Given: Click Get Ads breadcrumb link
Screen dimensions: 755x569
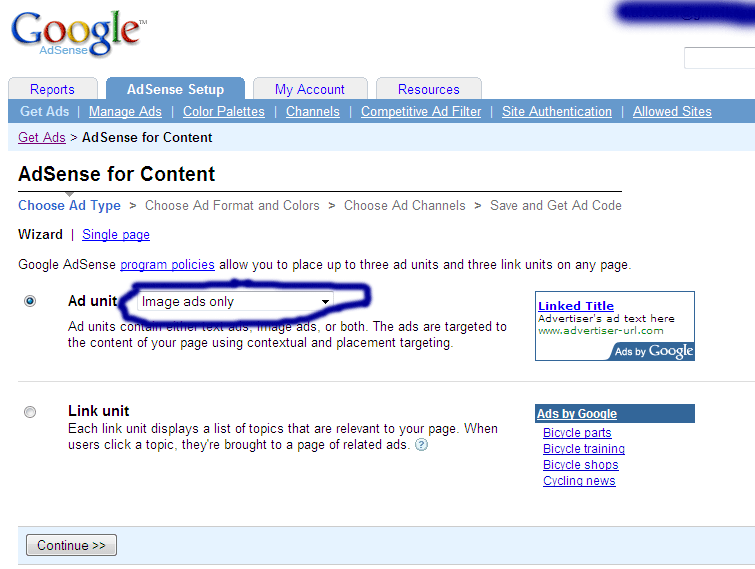Looking at the screenshot, I should (42, 137).
